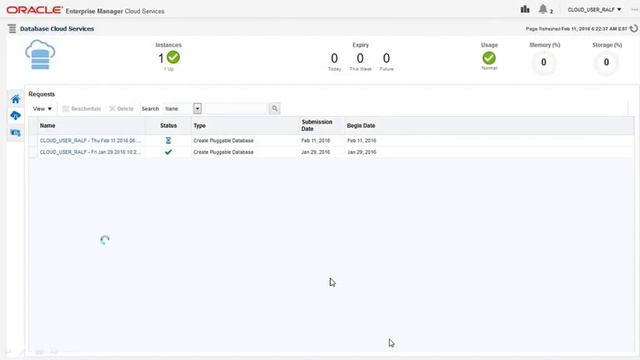Click the Expiry This Week count

pos(360,58)
